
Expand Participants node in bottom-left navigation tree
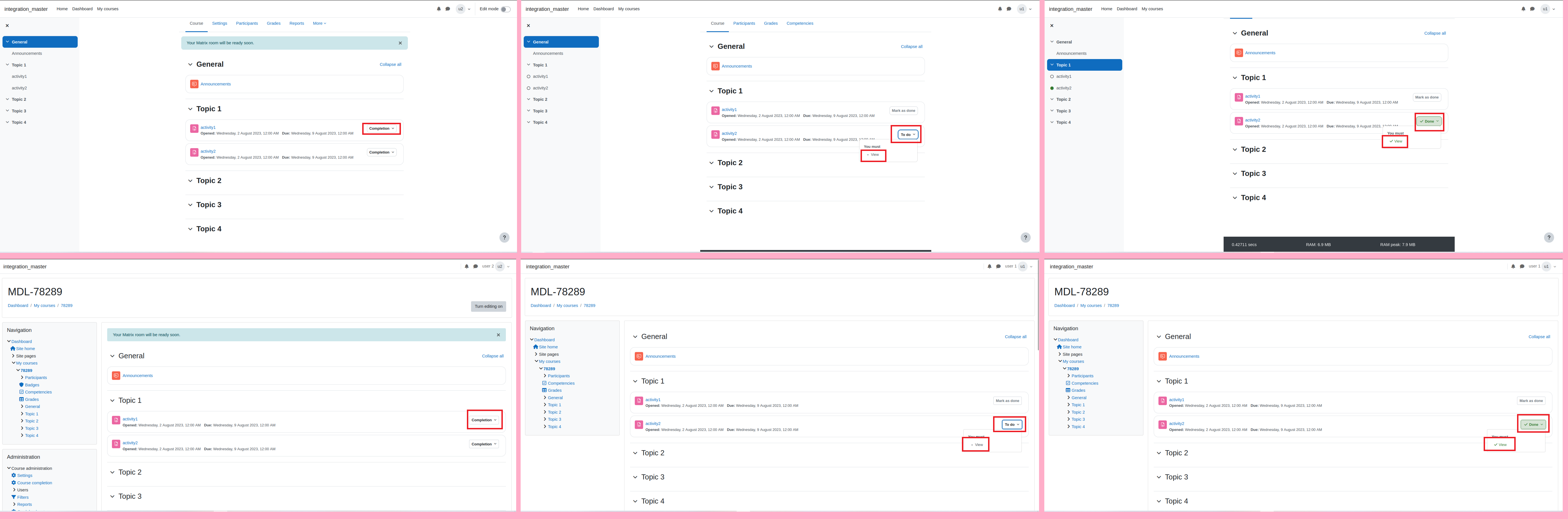click(x=23, y=377)
